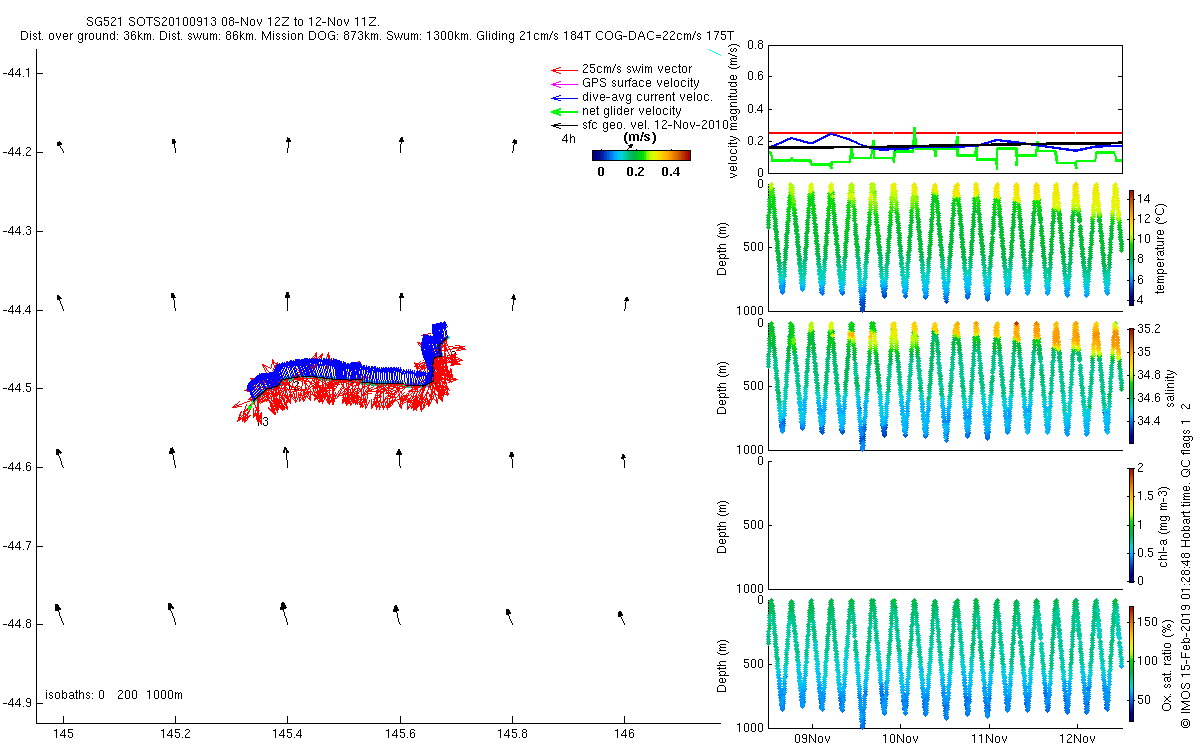Click the small arrow below the (m/s) label
The width and height of the screenshot is (1200, 750).
[630, 146]
